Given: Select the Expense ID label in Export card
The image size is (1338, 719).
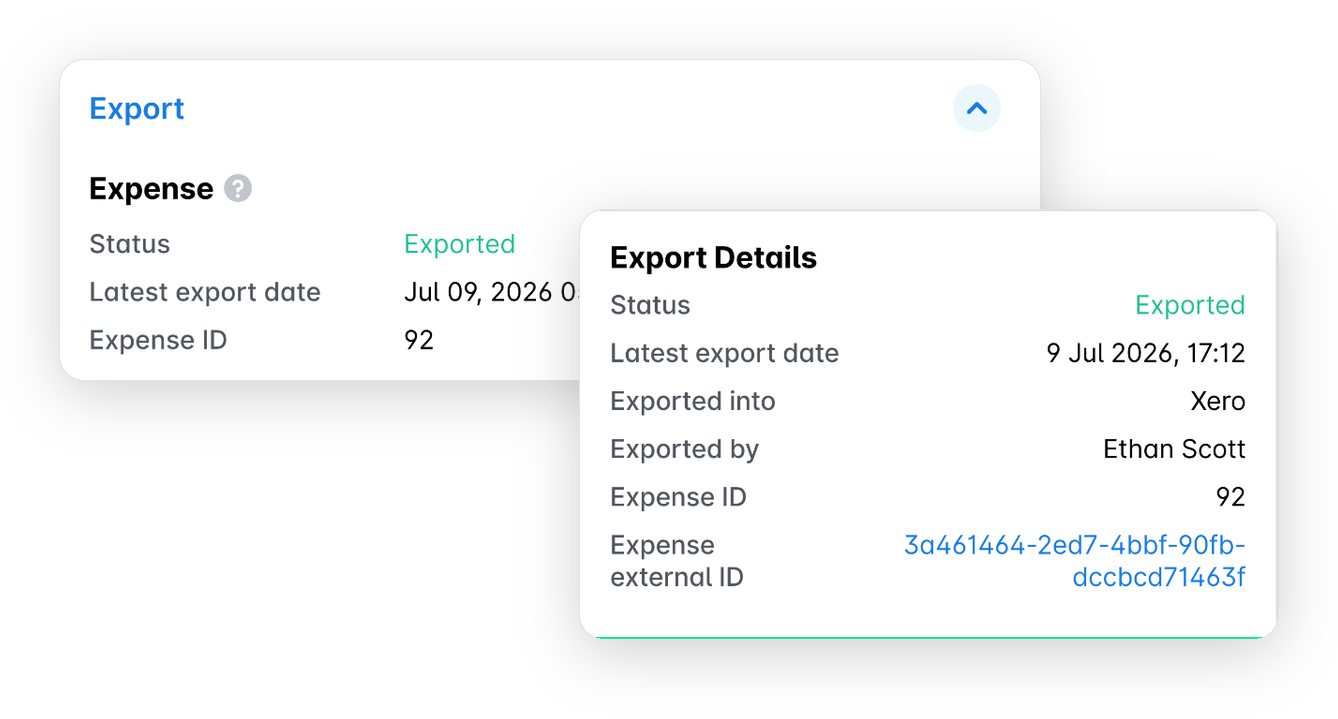Looking at the screenshot, I should tap(158, 340).
